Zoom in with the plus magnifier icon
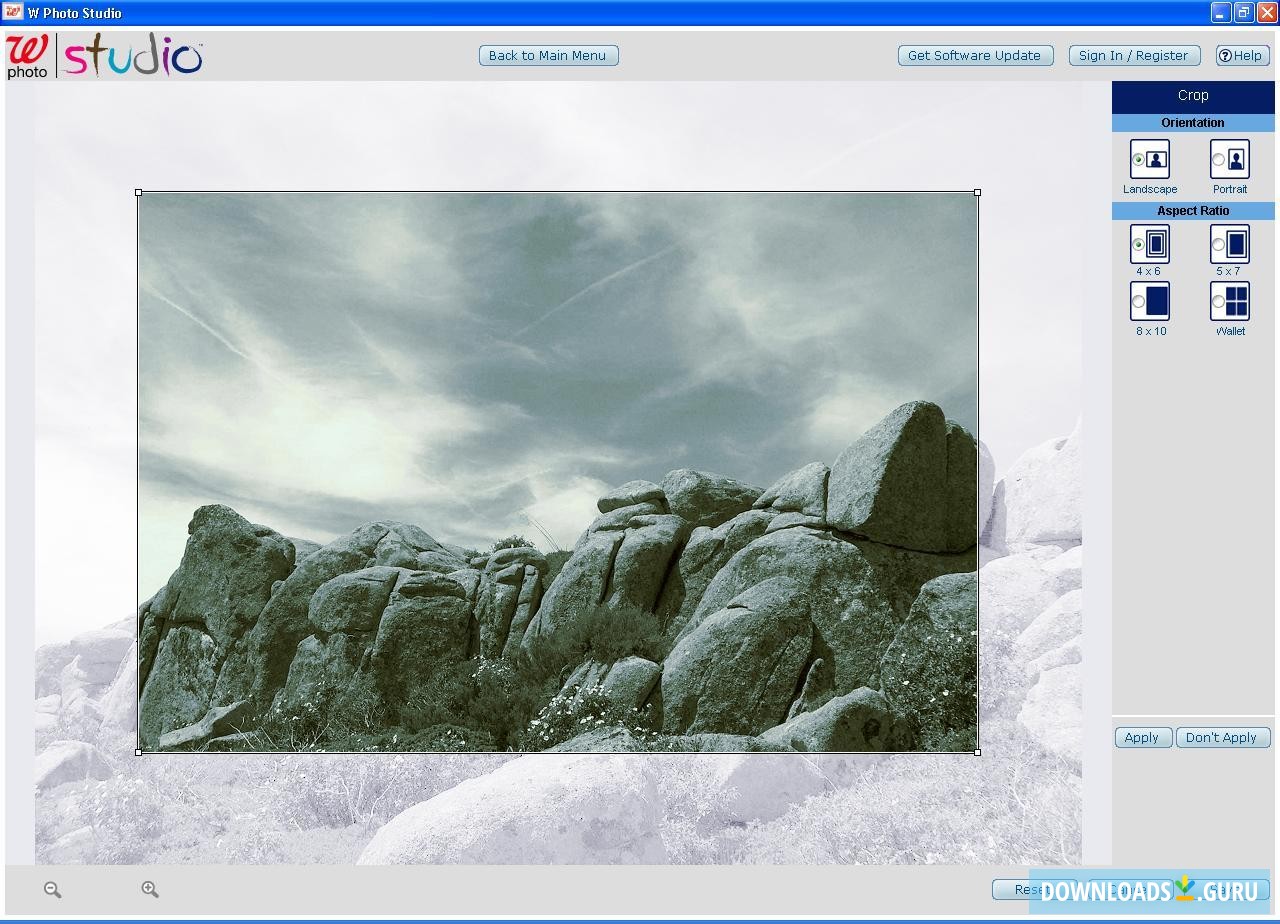1280x924 pixels. 150,889
